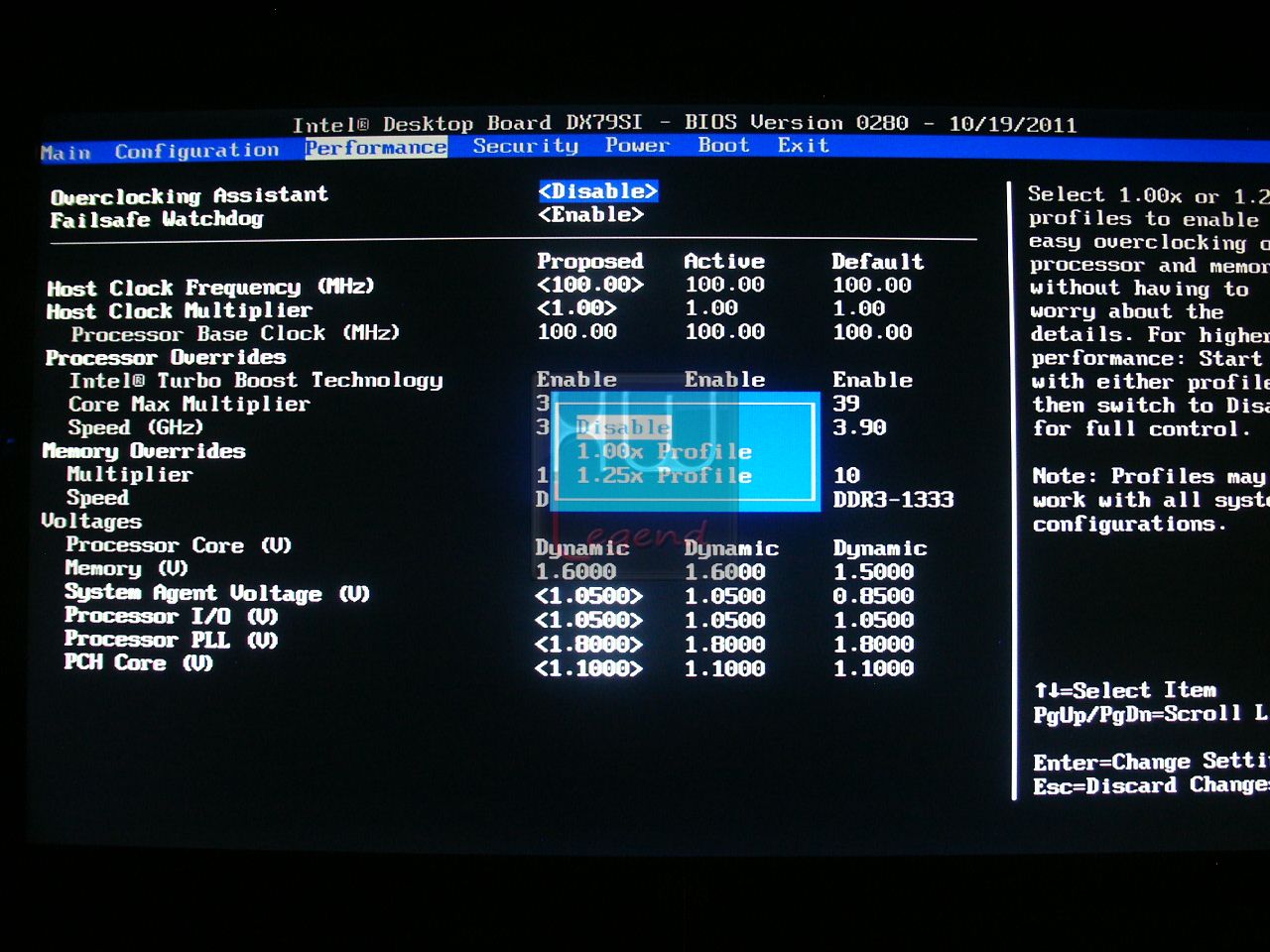Edit System Agent Voltage proposed <1.0500>
Screen dimensions: 1270x952
[588, 596]
